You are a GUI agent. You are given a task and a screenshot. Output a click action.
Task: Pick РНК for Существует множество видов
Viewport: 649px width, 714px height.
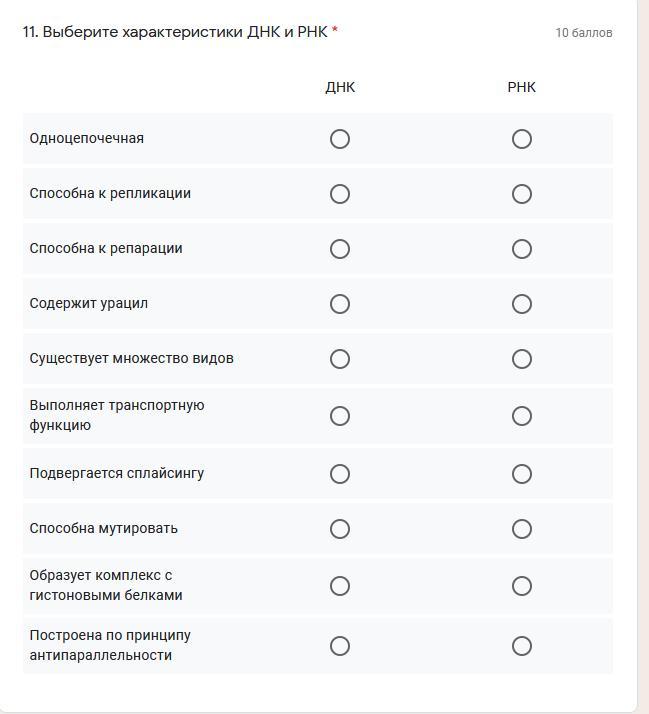[x=522, y=359]
